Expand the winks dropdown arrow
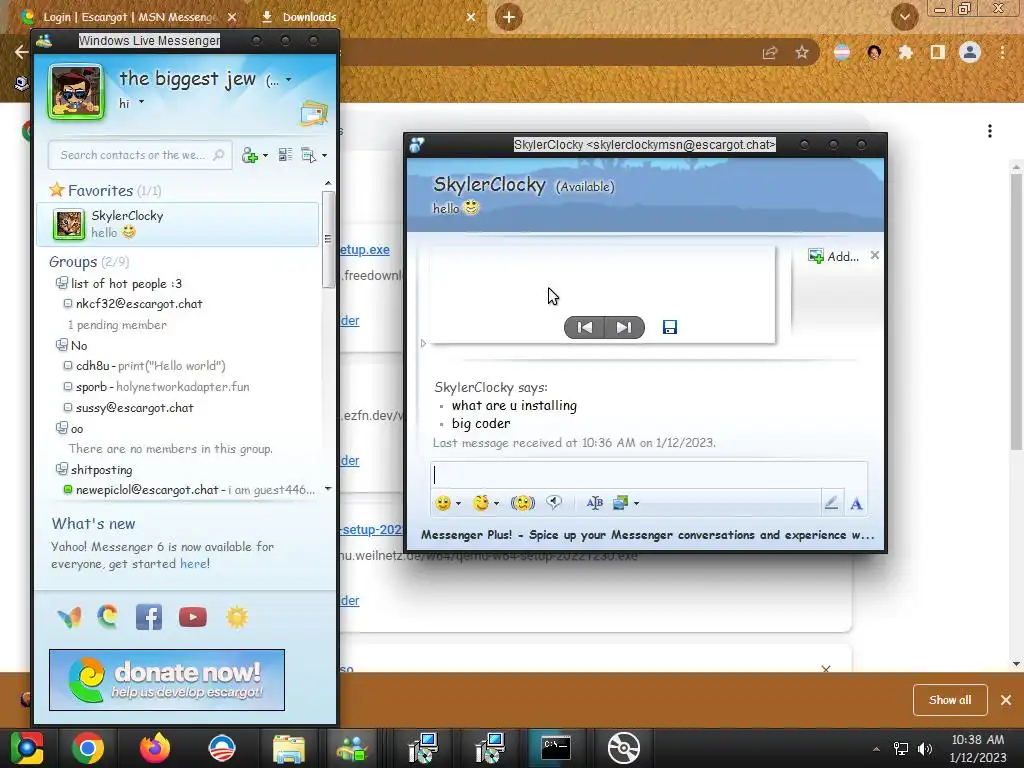1024x768 pixels. (x=496, y=504)
